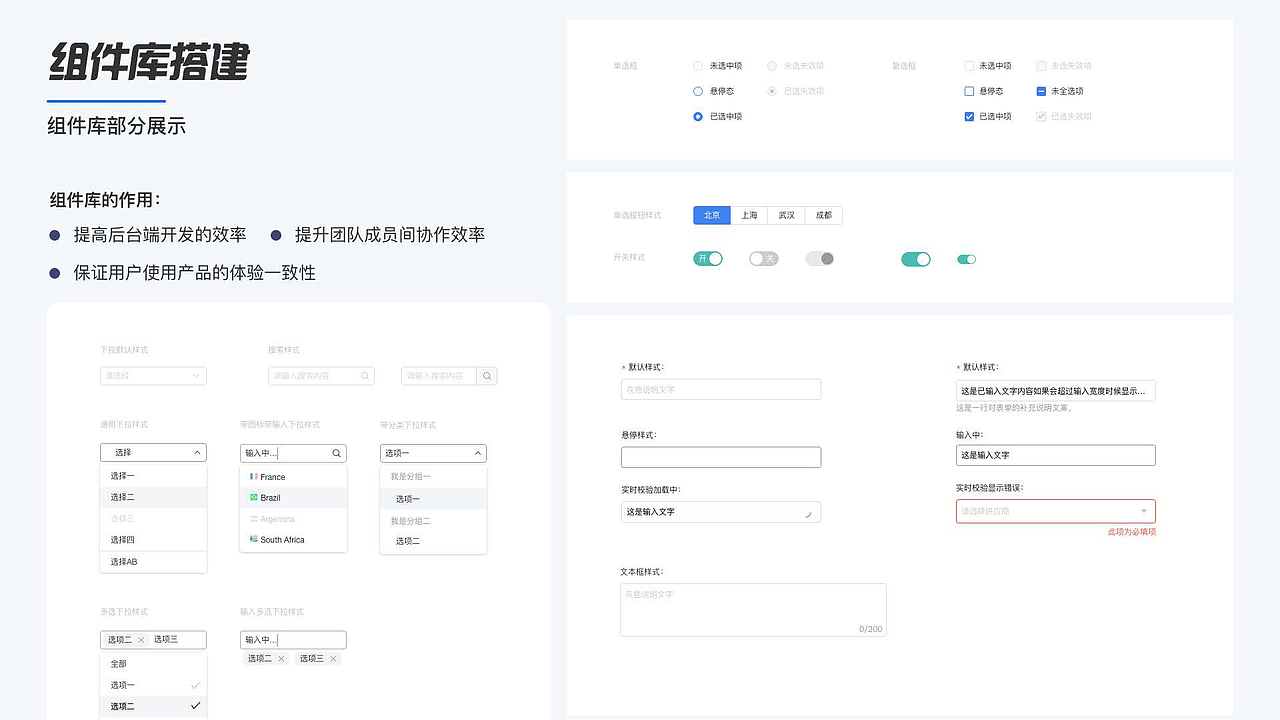1280x720 pixels.
Task: Select the 上海 segment button
Action: click(x=749, y=215)
